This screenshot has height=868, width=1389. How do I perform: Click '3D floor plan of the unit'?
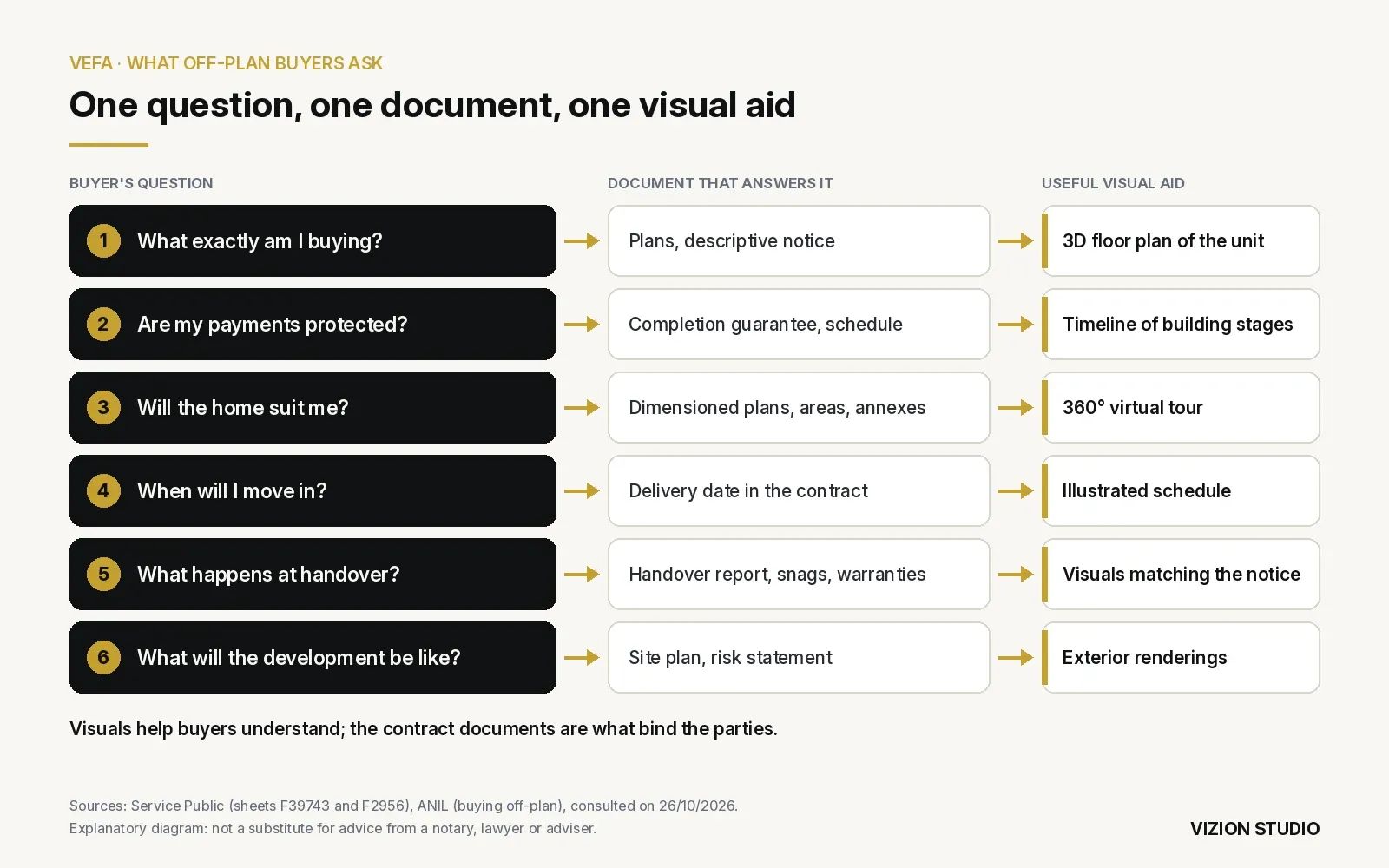pos(1163,240)
